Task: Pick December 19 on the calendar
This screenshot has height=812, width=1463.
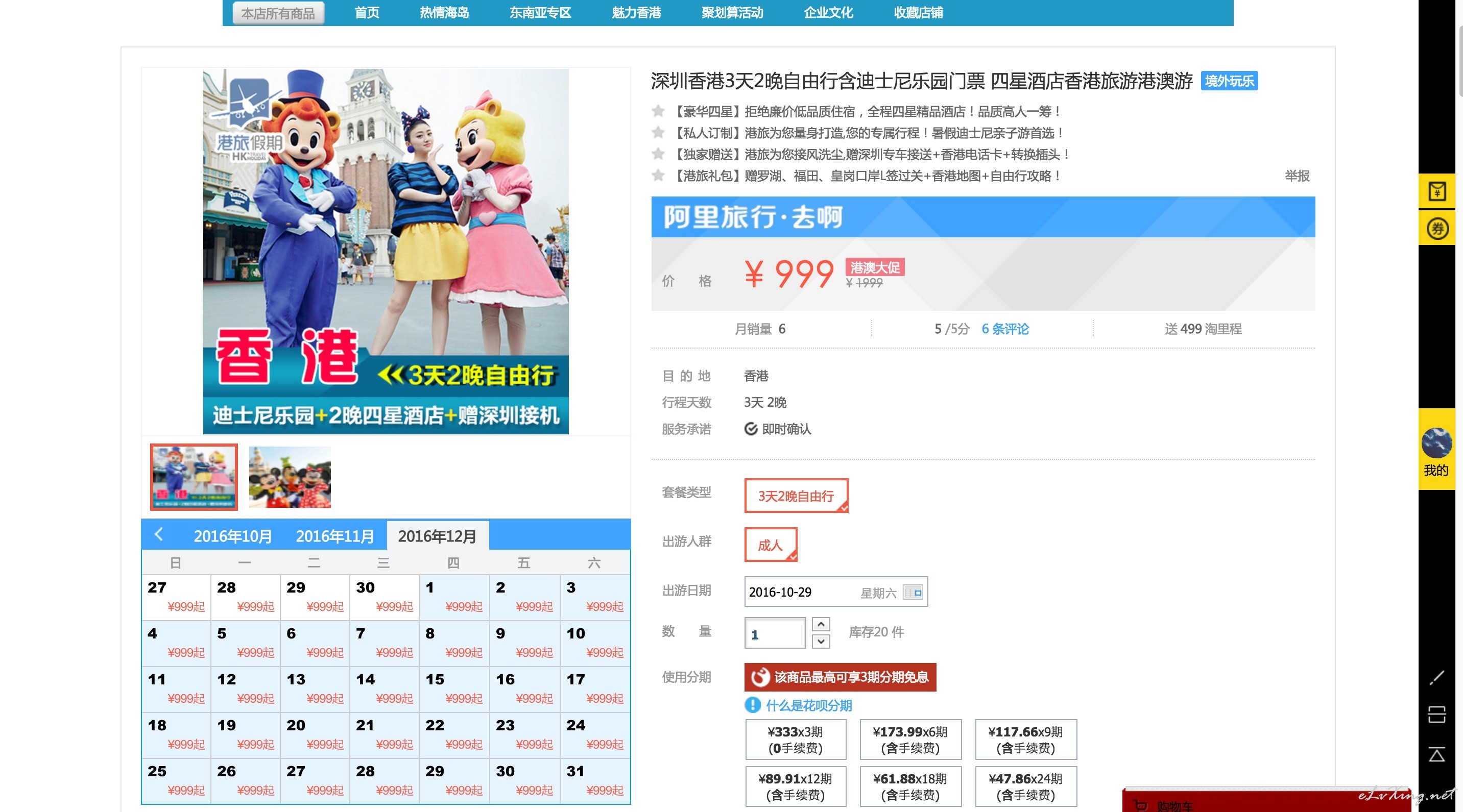Action: click(x=245, y=735)
